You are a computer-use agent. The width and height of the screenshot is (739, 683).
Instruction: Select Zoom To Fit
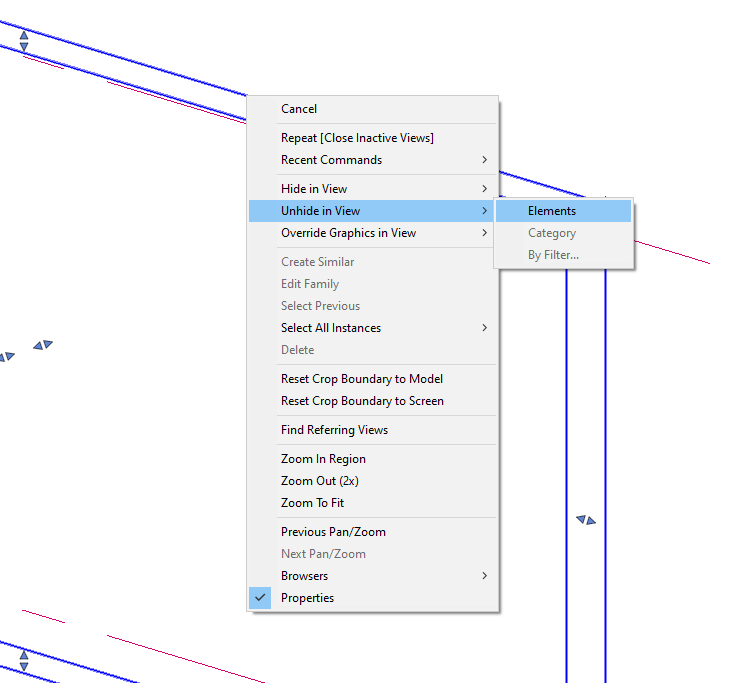click(x=372, y=503)
